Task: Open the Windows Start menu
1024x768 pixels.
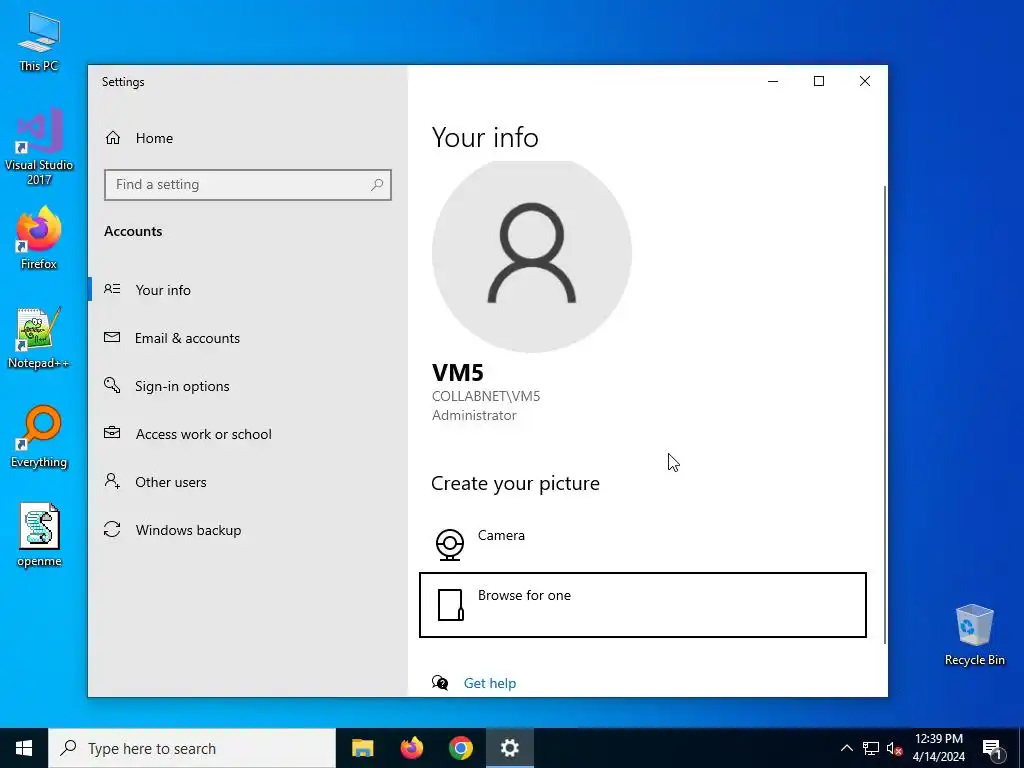Action: [24, 748]
